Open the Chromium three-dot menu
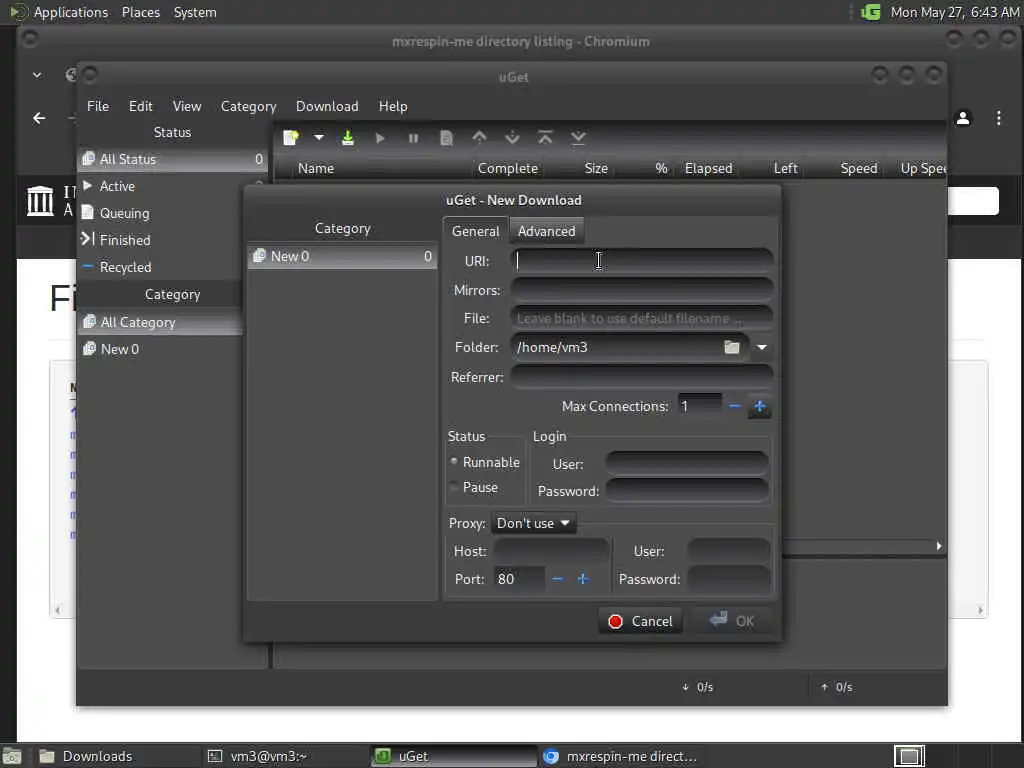The height and width of the screenshot is (768, 1024). click(x=999, y=118)
